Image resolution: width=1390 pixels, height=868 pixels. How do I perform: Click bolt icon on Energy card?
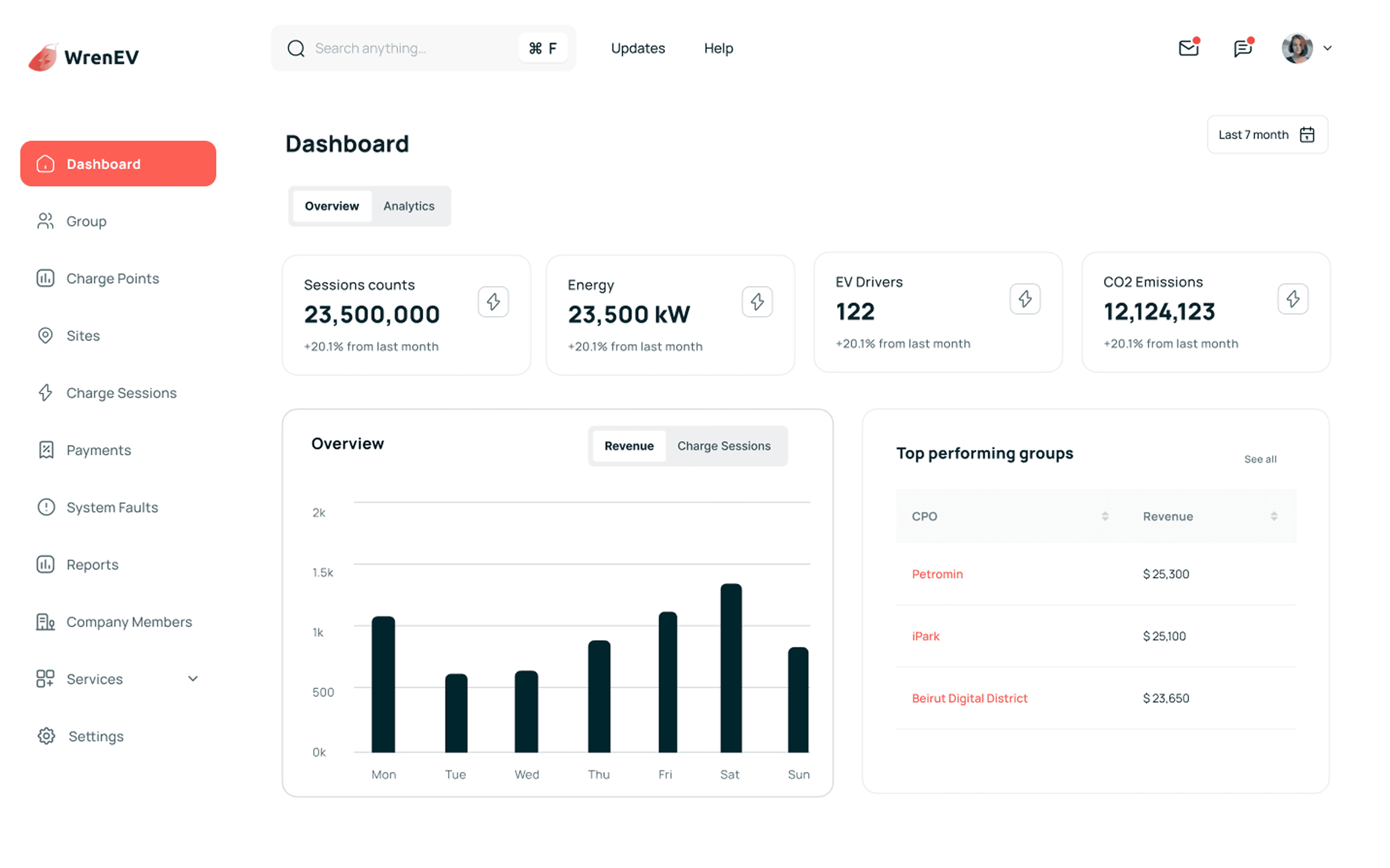click(x=757, y=302)
